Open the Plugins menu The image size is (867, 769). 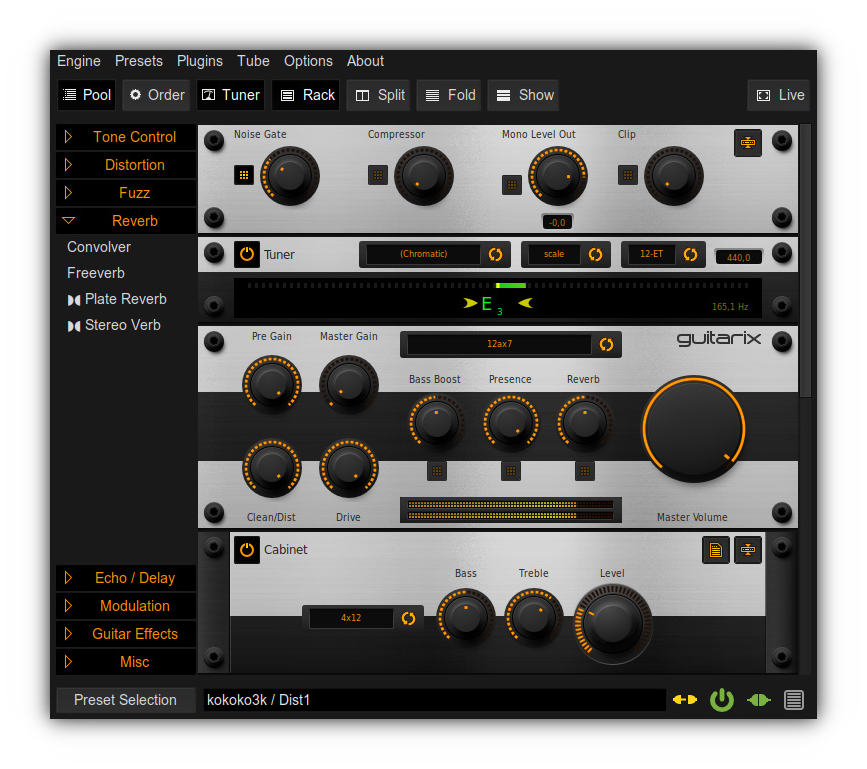[200, 61]
